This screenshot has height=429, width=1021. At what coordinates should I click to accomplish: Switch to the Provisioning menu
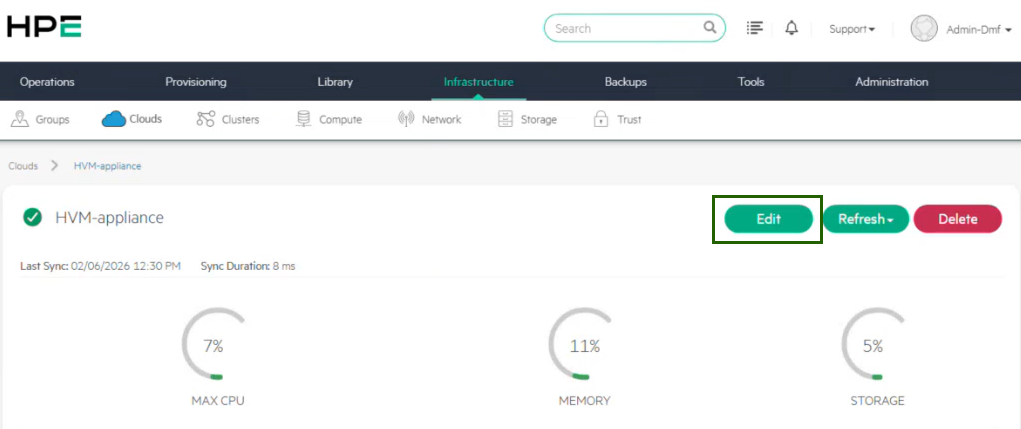[x=196, y=82]
